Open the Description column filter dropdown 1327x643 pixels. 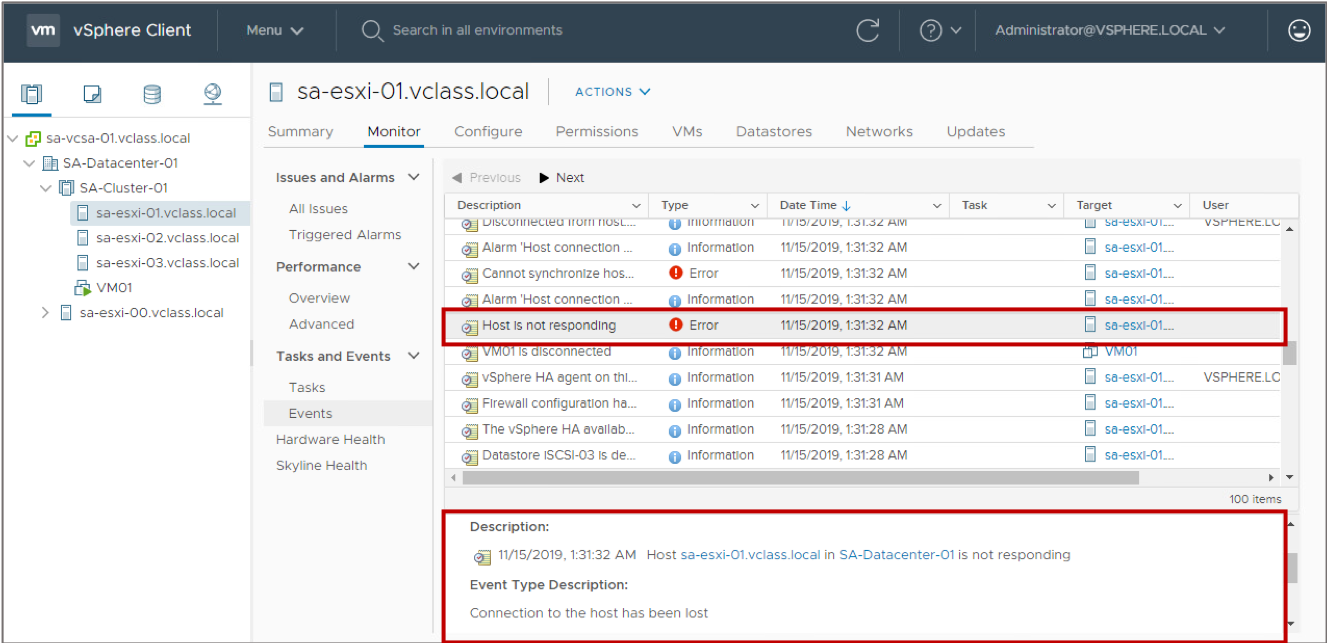[637, 206]
